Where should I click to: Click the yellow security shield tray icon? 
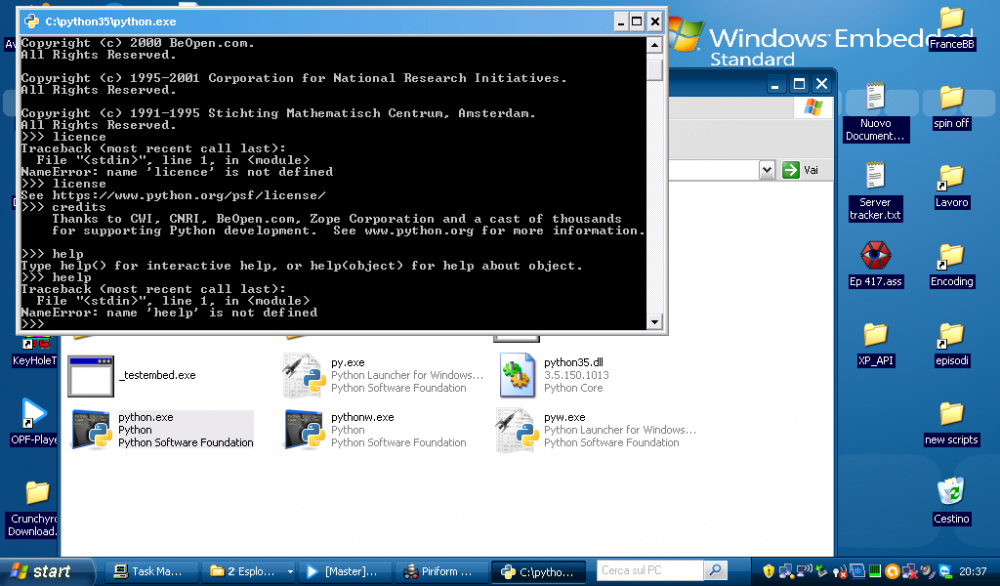point(768,571)
